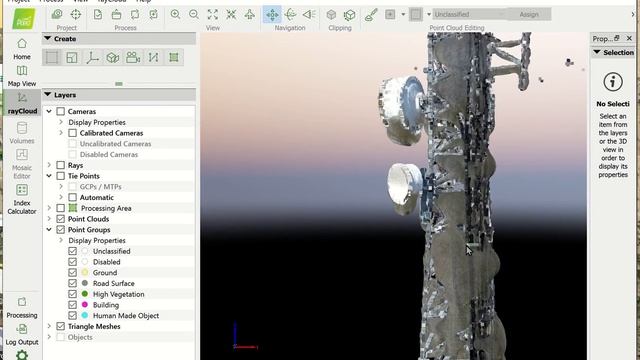Viewport: 640px width, 360px height.
Task: Collapse the Selection section in Properties
Action: pyautogui.click(x=597, y=52)
